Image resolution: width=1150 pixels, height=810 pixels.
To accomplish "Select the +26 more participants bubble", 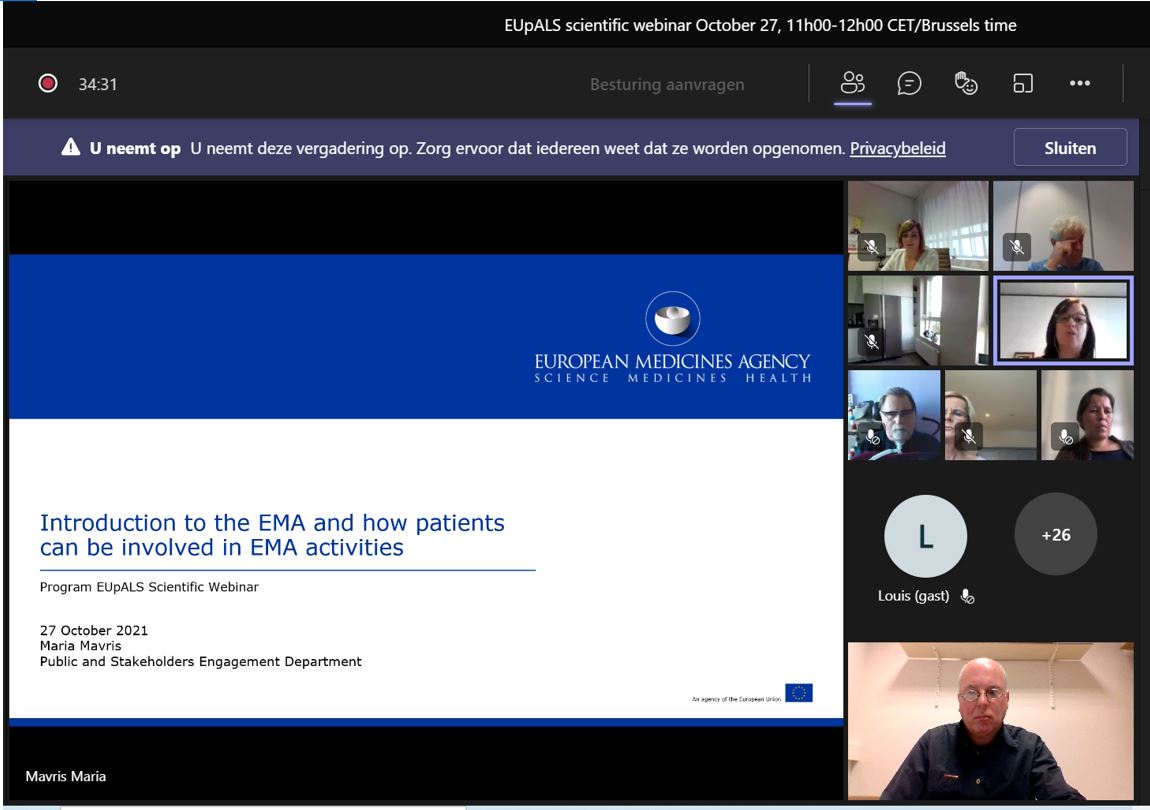I will pyautogui.click(x=1055, y=535).
